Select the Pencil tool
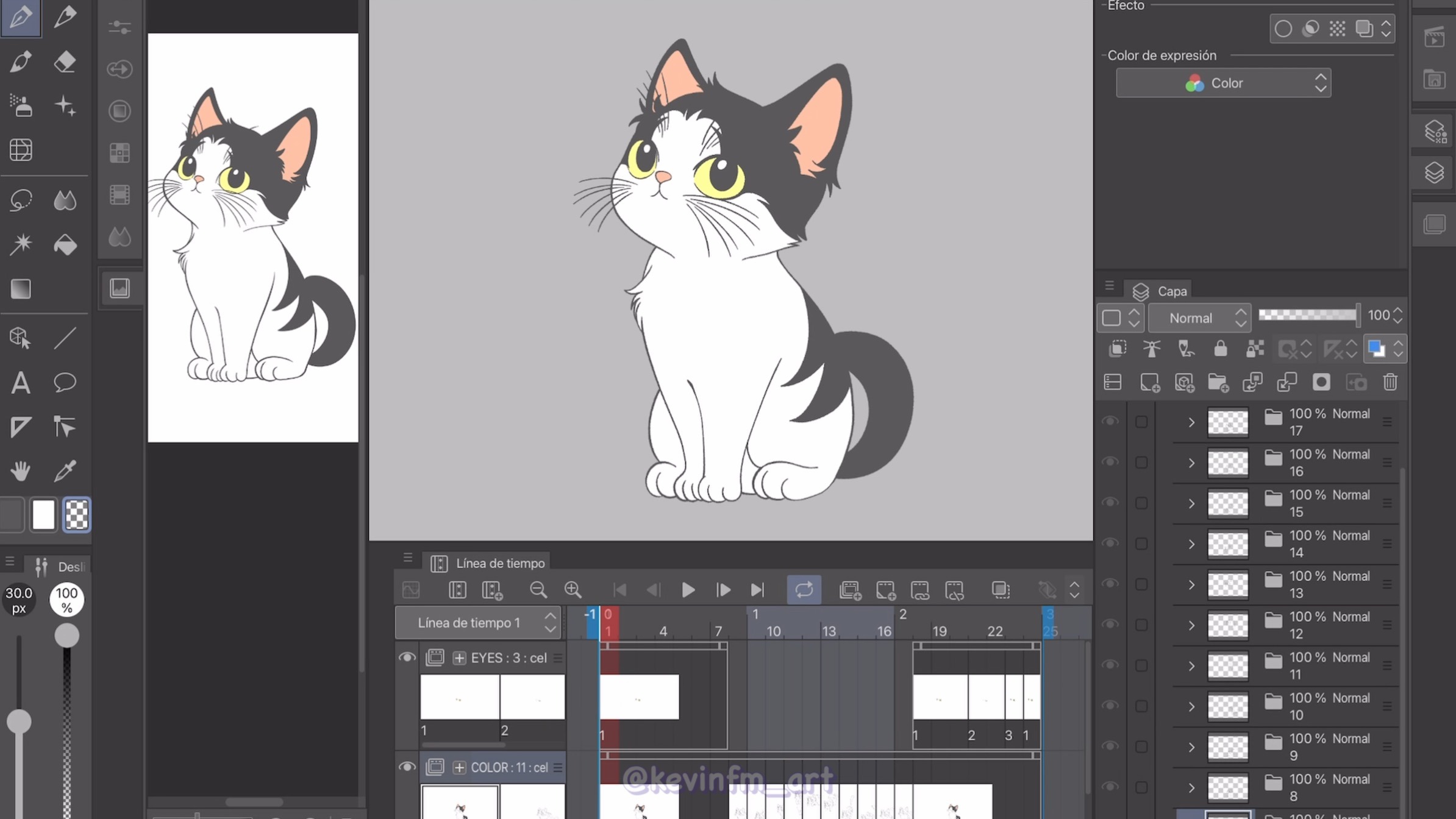This screenshot has height=819, width=1456. [65, 17]
